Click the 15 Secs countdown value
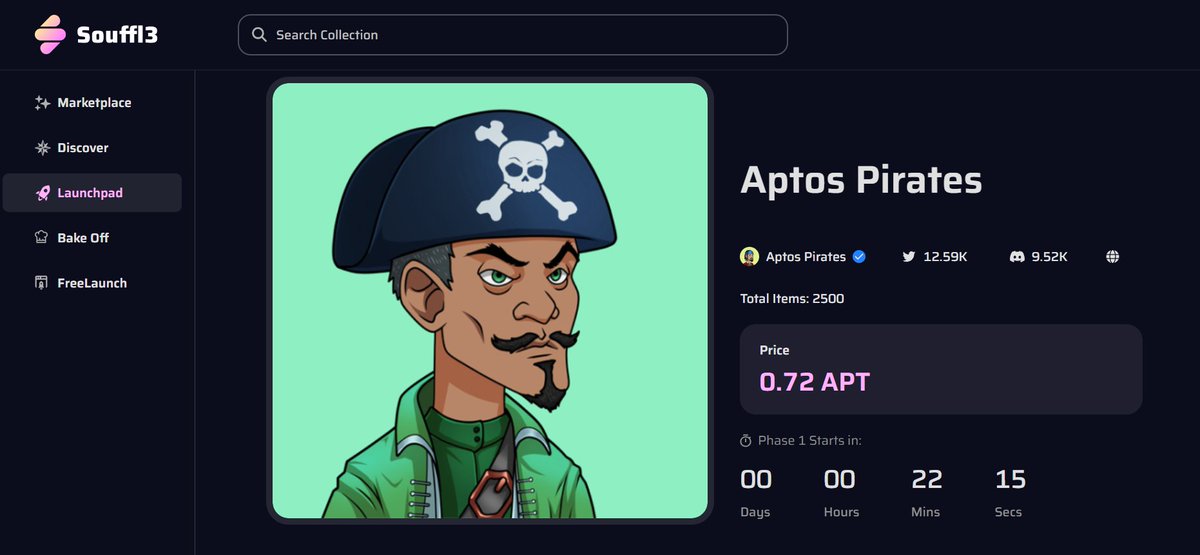The width and height of the screenshot is (1200, 555). pos(1010,480)
